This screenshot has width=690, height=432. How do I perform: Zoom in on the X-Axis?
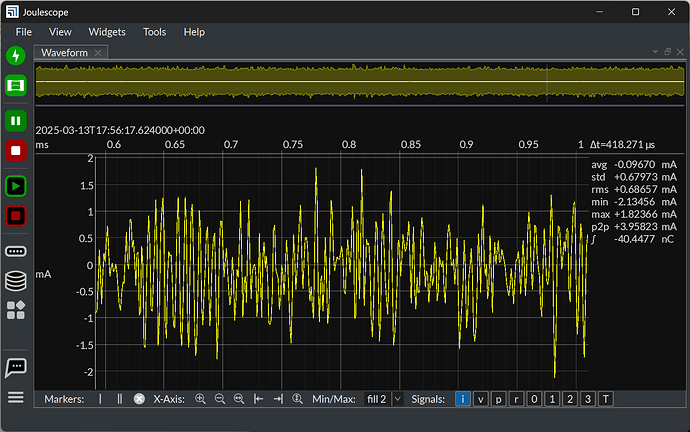(x=200, y=399)
